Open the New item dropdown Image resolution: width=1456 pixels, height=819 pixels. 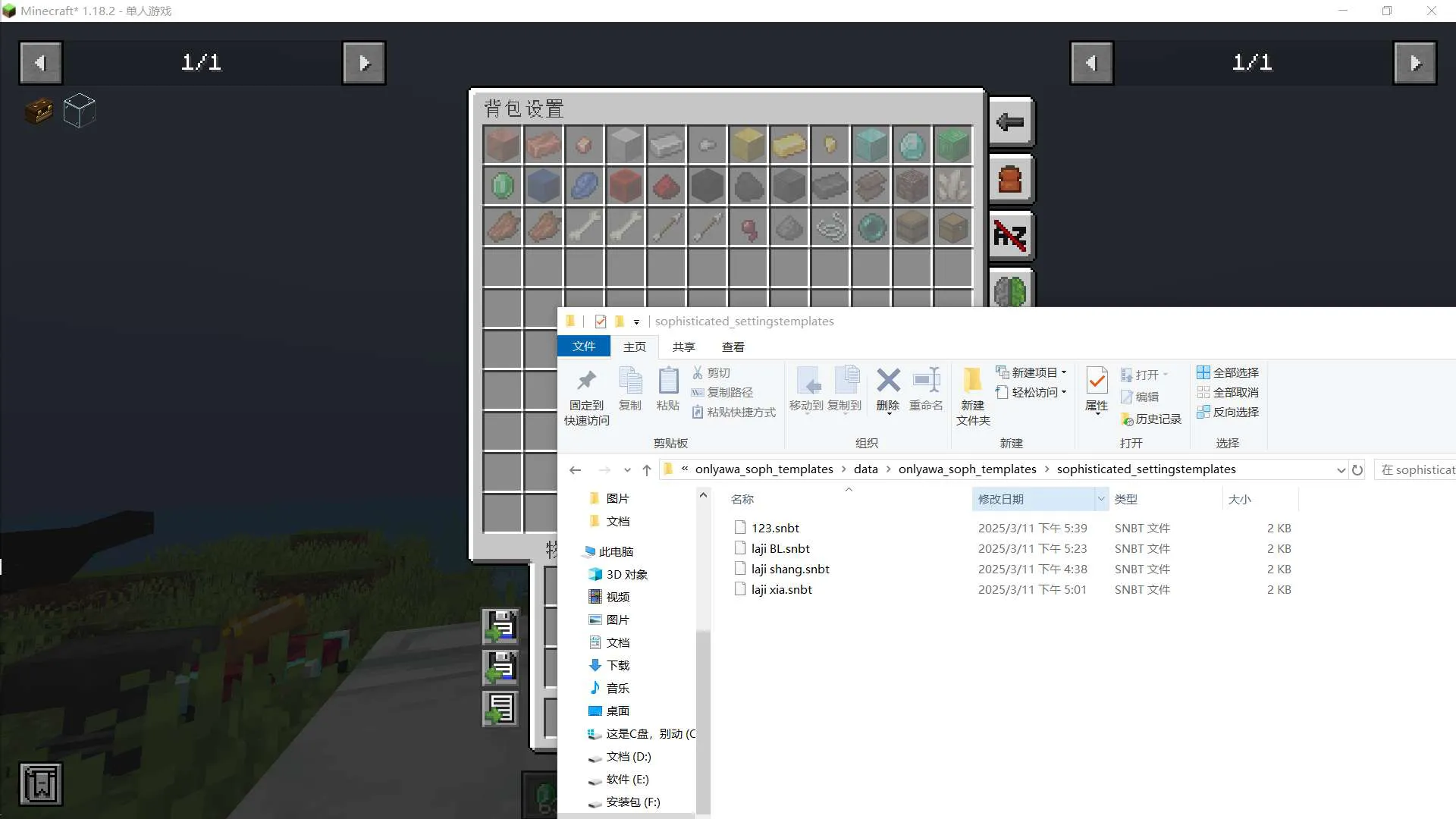[x=1031, y=372]
